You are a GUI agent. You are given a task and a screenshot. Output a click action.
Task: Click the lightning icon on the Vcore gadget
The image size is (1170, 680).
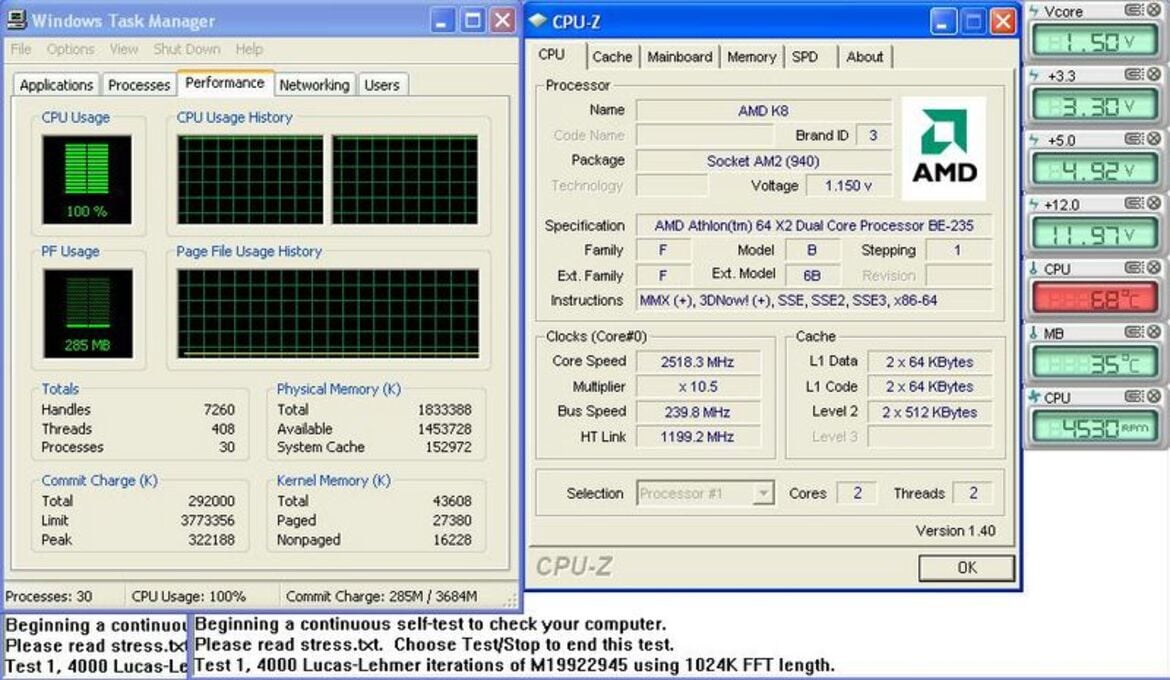[1033, 11]
